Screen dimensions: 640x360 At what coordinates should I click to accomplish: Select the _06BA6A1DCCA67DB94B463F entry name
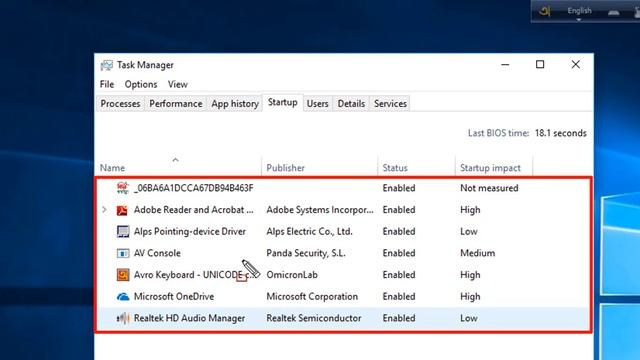[x=193, y=188]
